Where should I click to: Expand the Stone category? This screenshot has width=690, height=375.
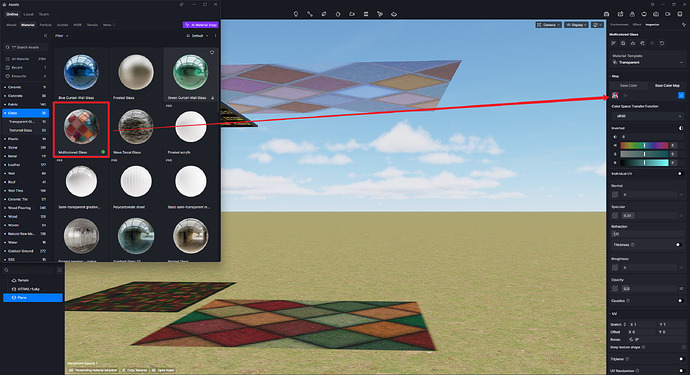point(26,147)
